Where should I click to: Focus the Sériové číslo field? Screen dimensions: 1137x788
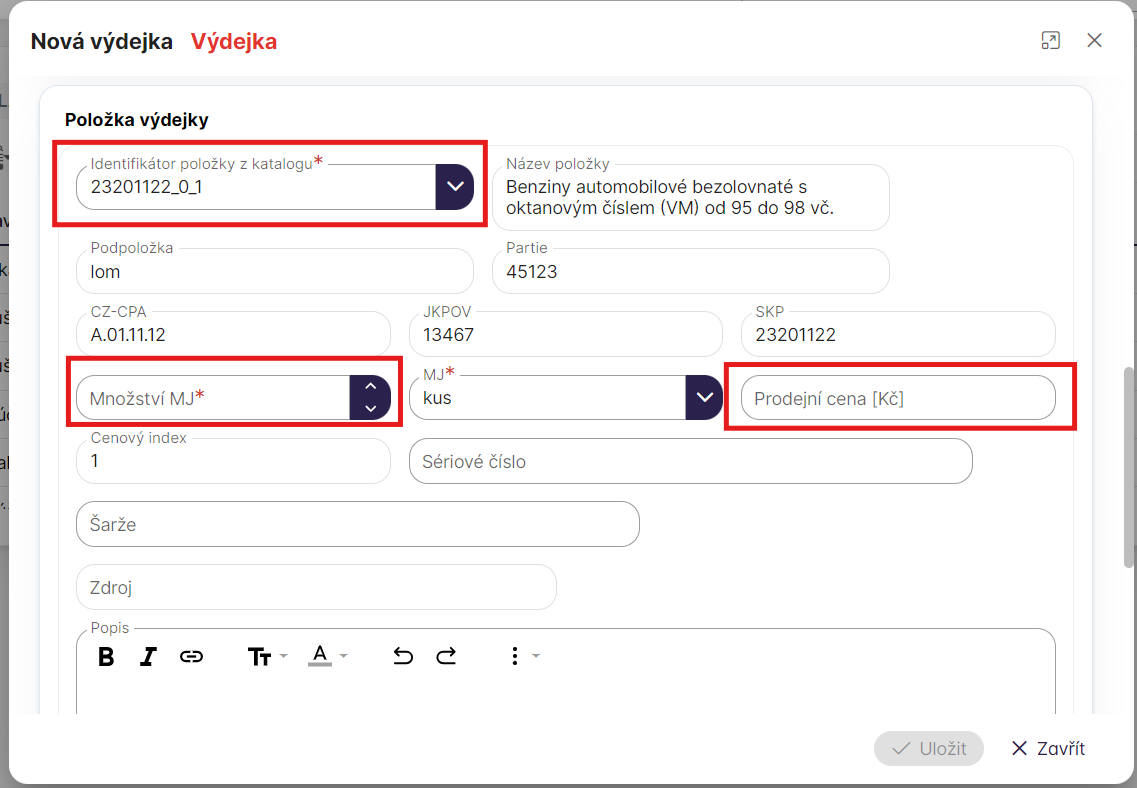690,462
